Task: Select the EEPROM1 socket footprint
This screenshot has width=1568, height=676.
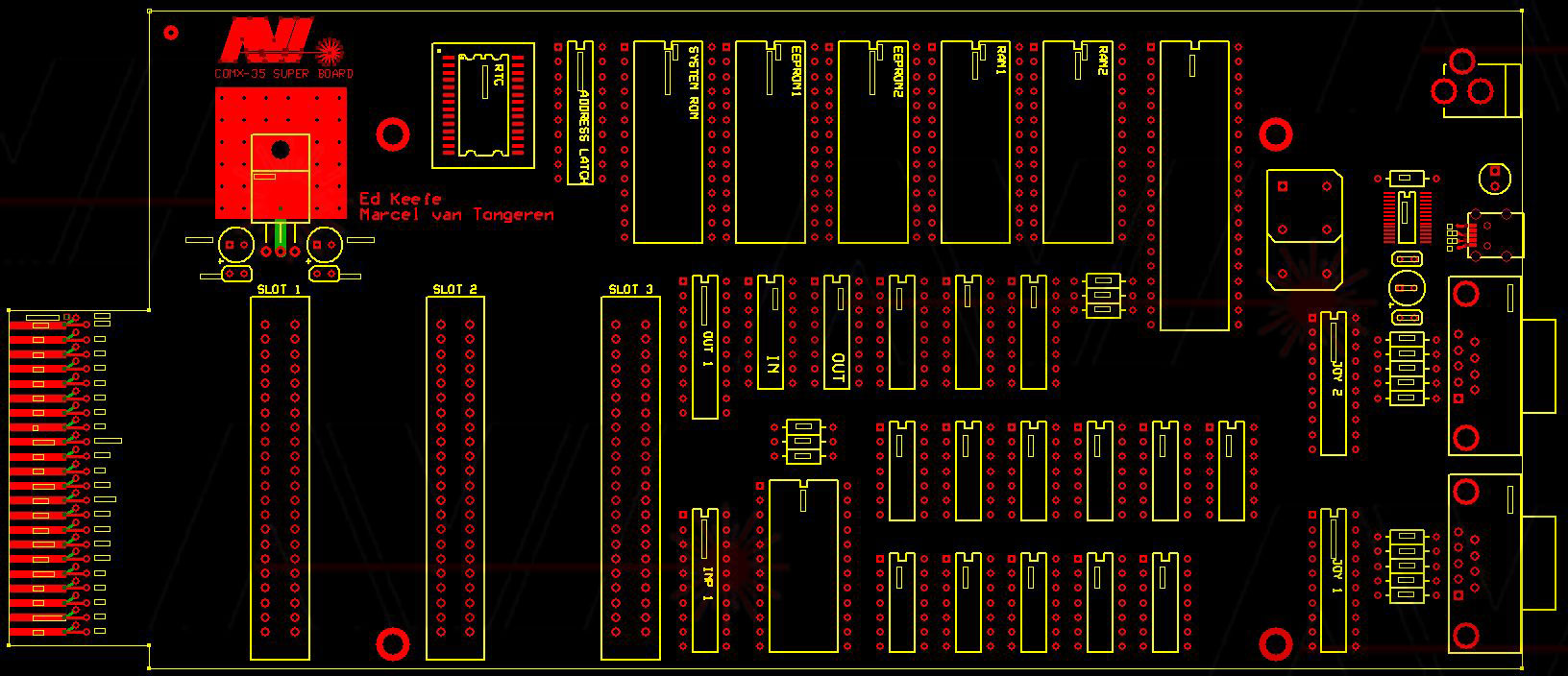Action: [x=770, y=142]
